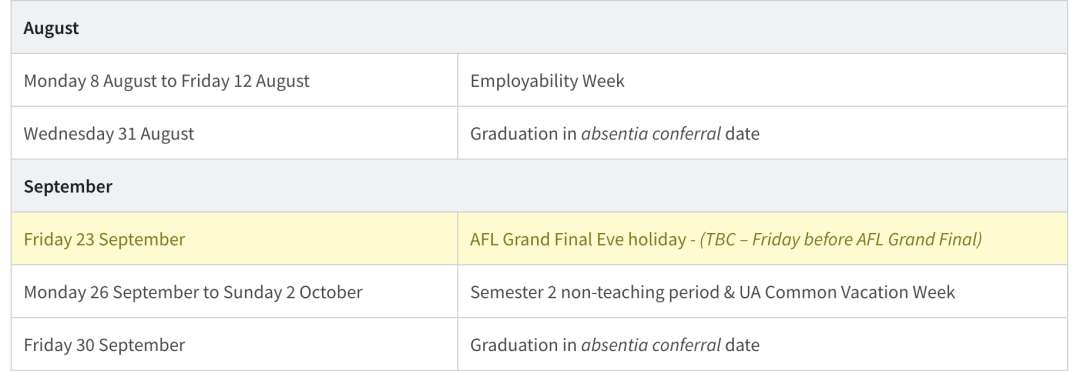Click 'Friday 12 August' in the date range
This screenshot has height=371, width=1080.
point(245,81)
